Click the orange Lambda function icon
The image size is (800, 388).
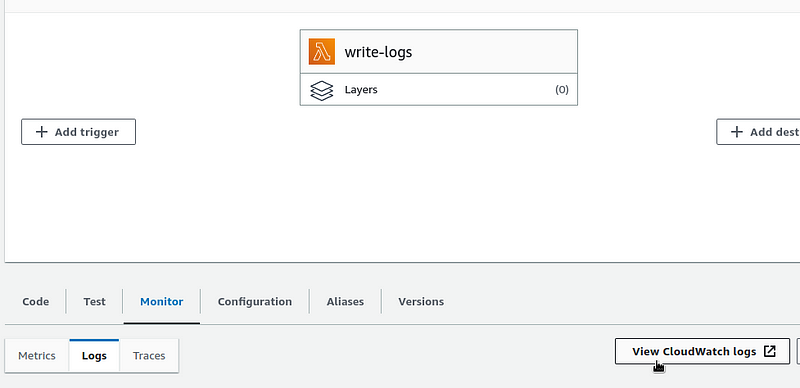[x=321, y=52]
